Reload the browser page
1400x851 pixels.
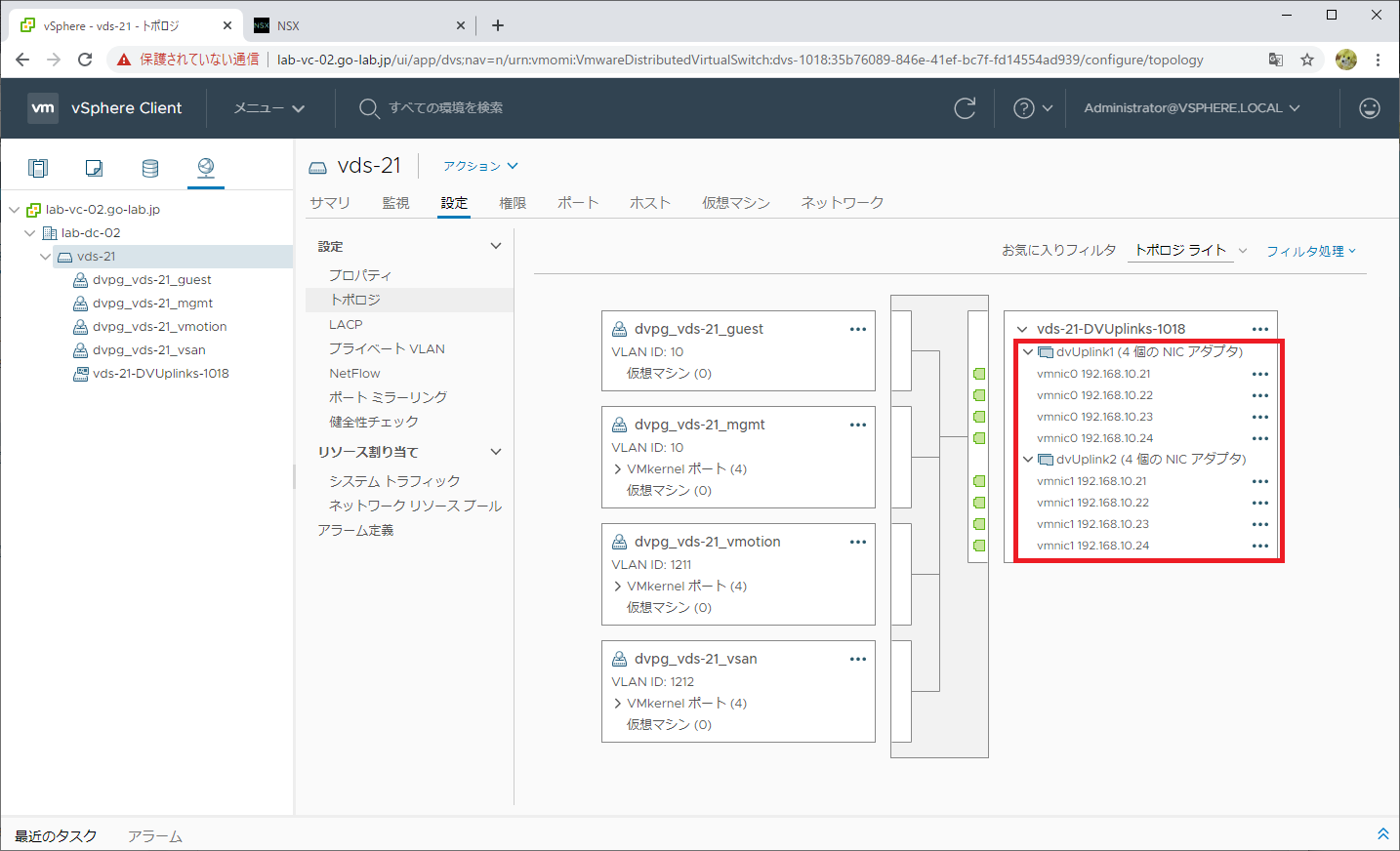click(85, 60)
